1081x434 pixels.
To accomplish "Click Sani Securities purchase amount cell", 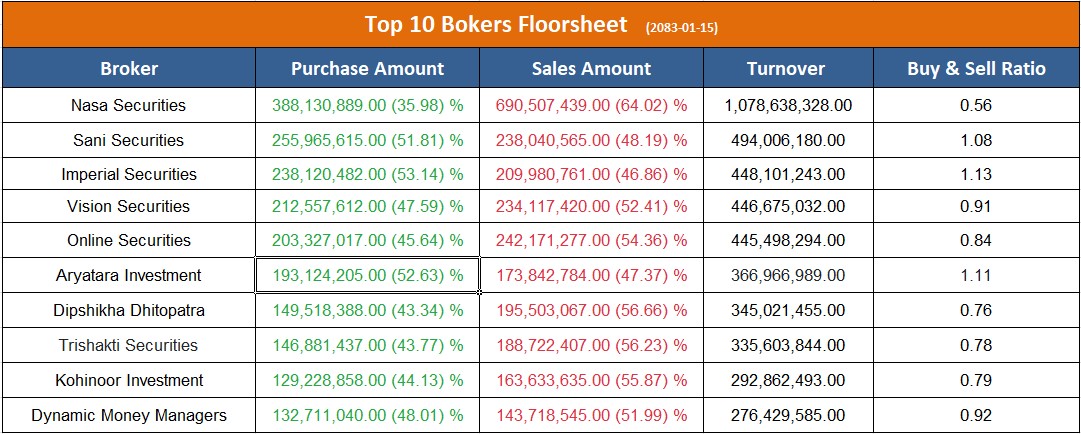I will pos(367,140).
